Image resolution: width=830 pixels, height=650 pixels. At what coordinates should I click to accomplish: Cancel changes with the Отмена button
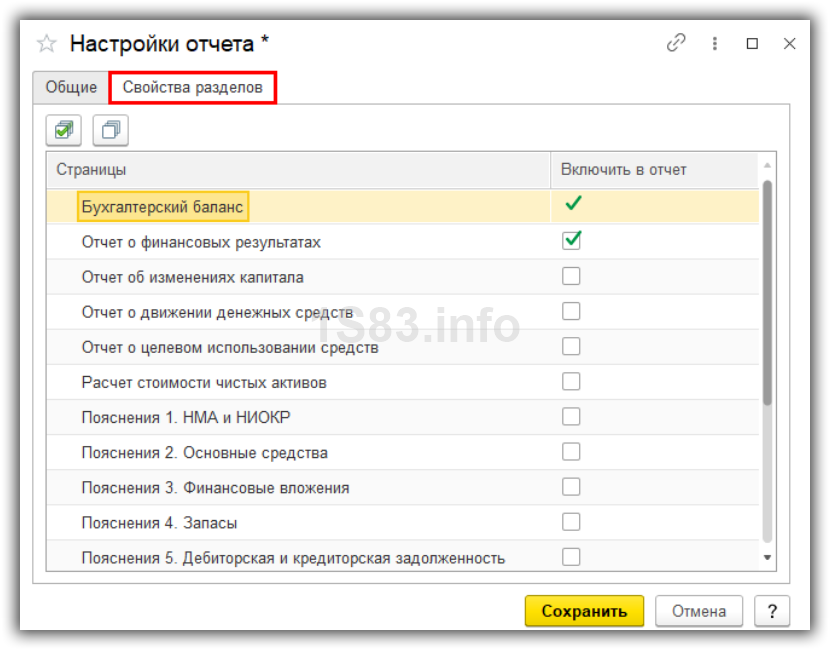tap(699, 611)
